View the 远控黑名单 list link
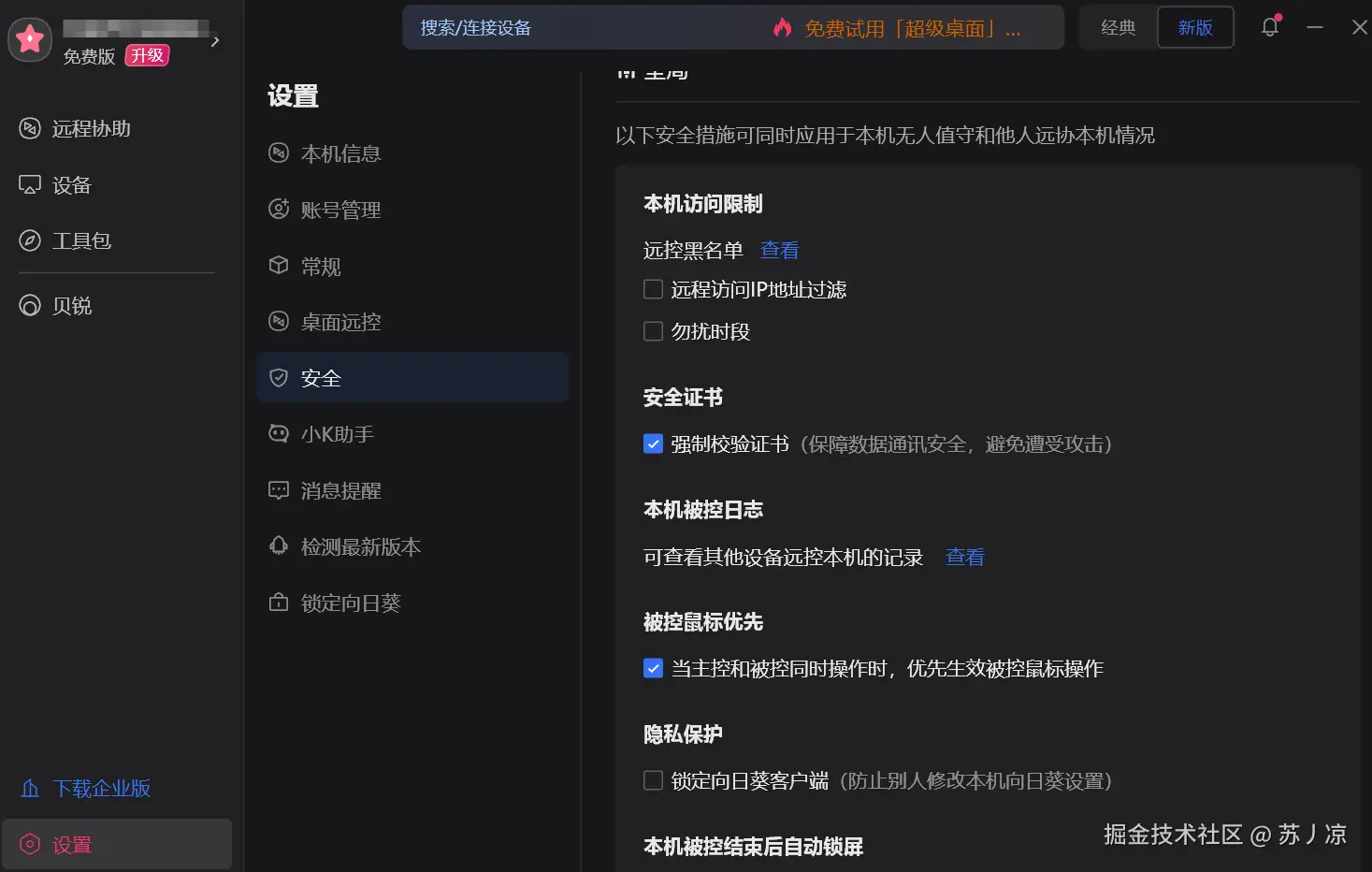 779,250
